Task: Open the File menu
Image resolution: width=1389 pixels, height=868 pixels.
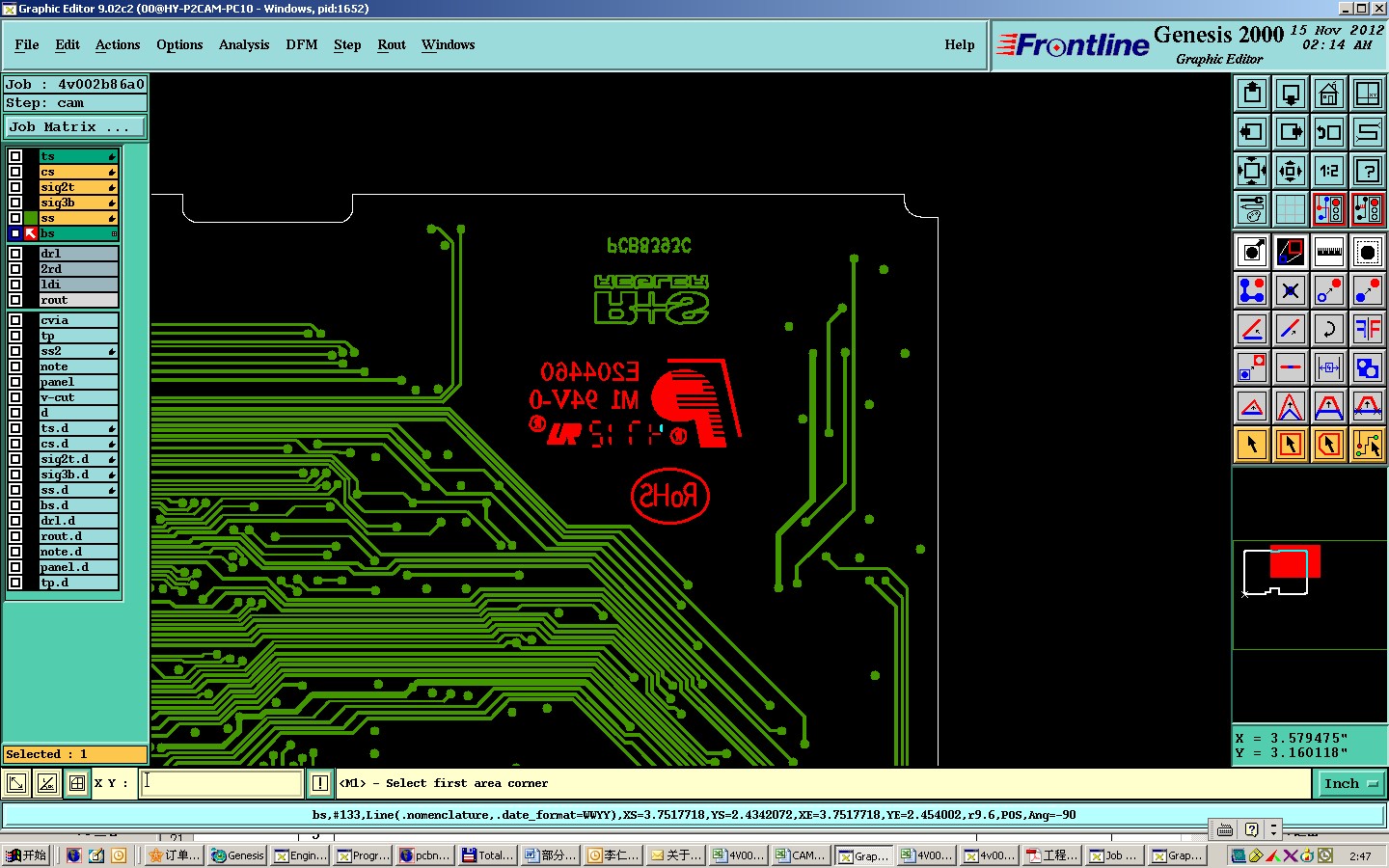Action: [27, 44]
